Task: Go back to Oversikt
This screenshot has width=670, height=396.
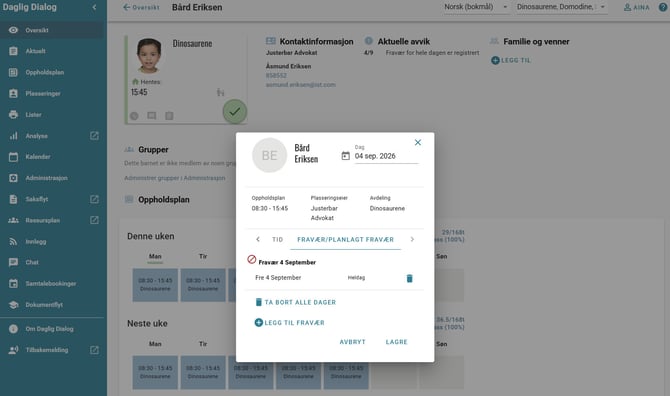Action: click(141, 7)
